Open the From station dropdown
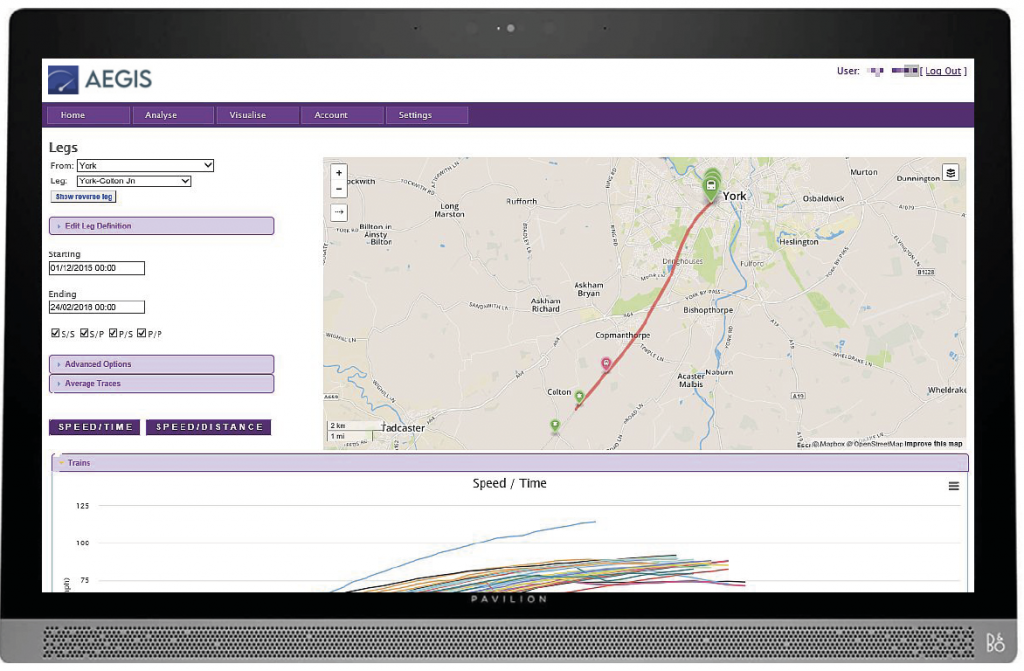1024x671 pixels. pyautogui.click(x=145, y=165)
